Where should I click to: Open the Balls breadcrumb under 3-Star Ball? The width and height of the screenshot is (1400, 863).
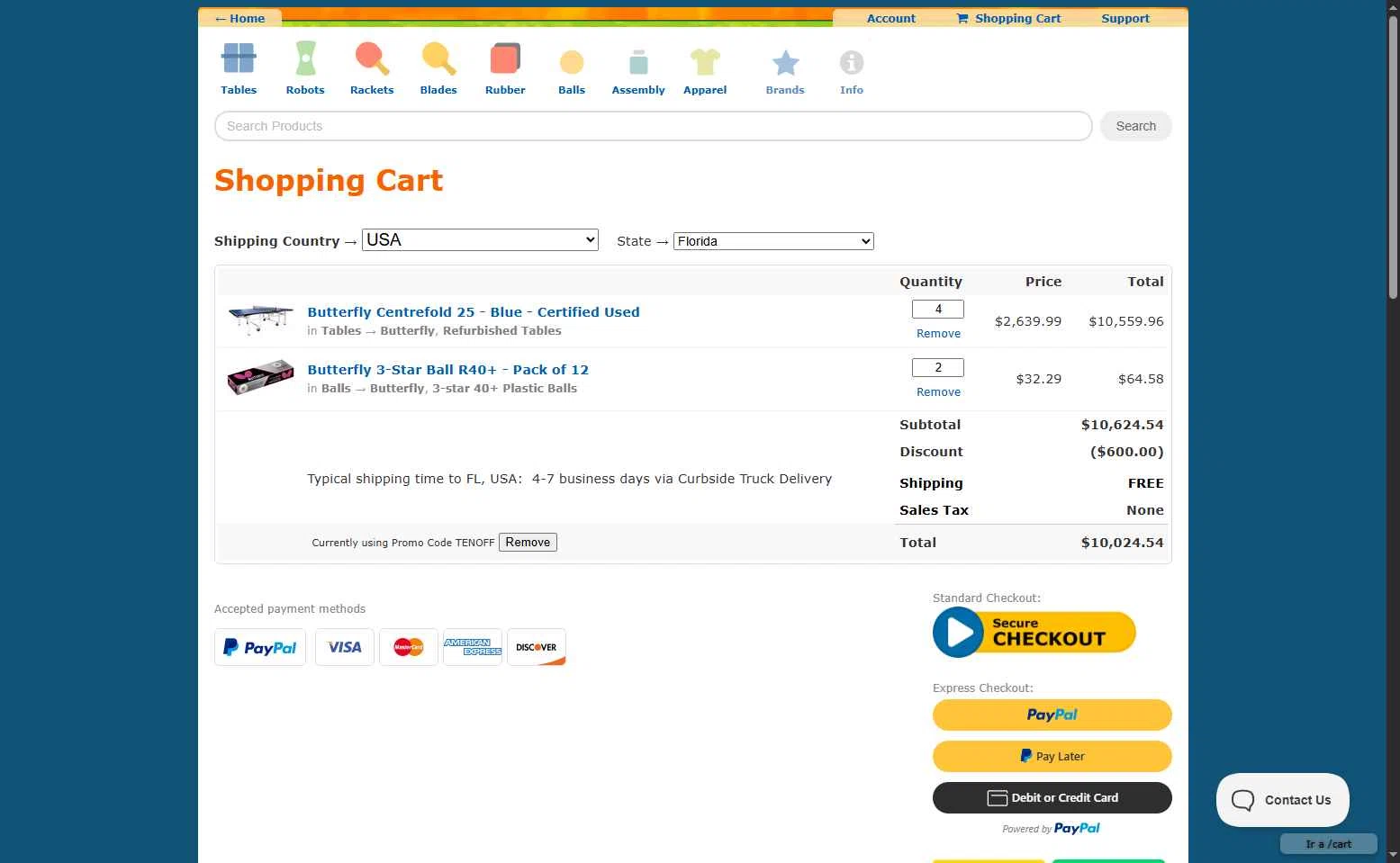tap(336, 389)
